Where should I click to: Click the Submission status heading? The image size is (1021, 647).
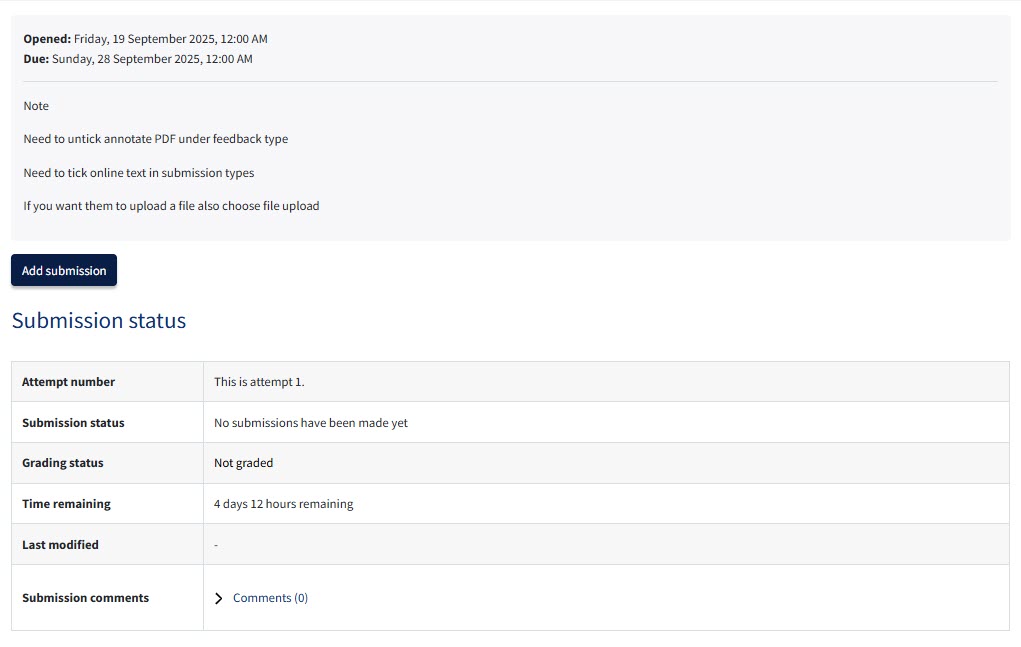click(x=99, y=321)
